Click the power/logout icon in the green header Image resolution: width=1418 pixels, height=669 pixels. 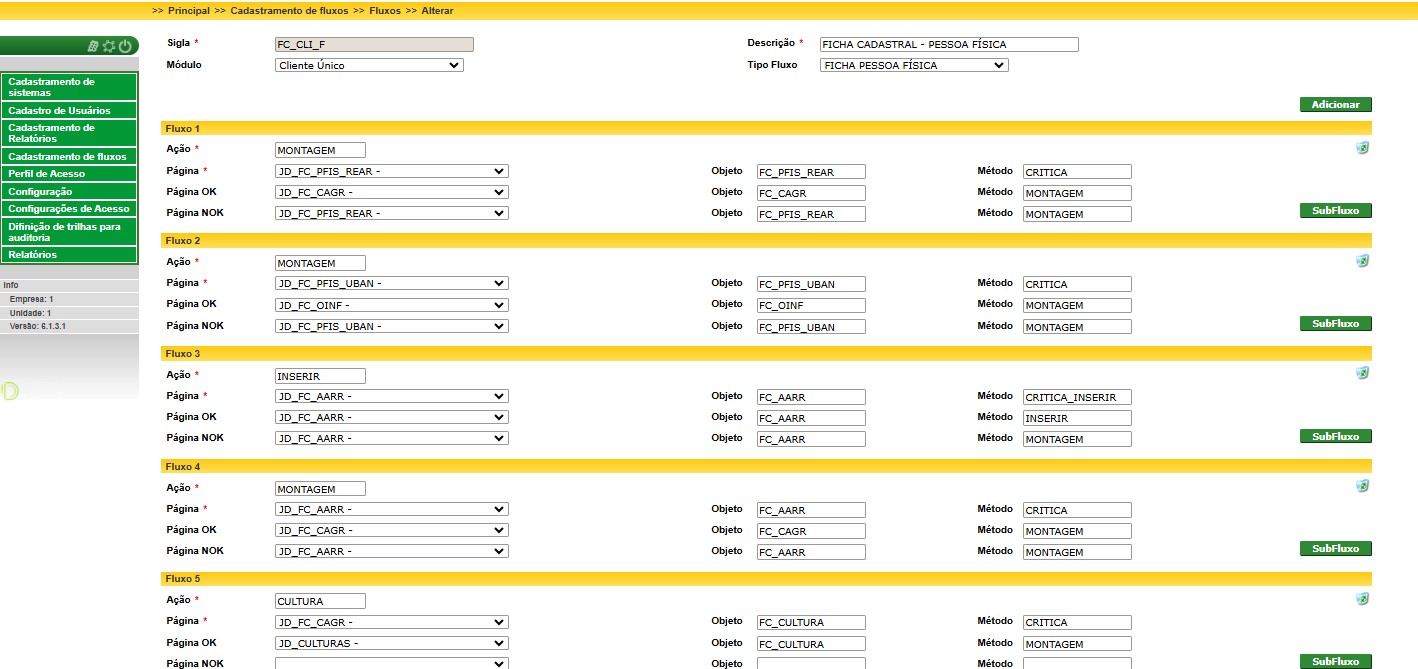tap(126, 46)
